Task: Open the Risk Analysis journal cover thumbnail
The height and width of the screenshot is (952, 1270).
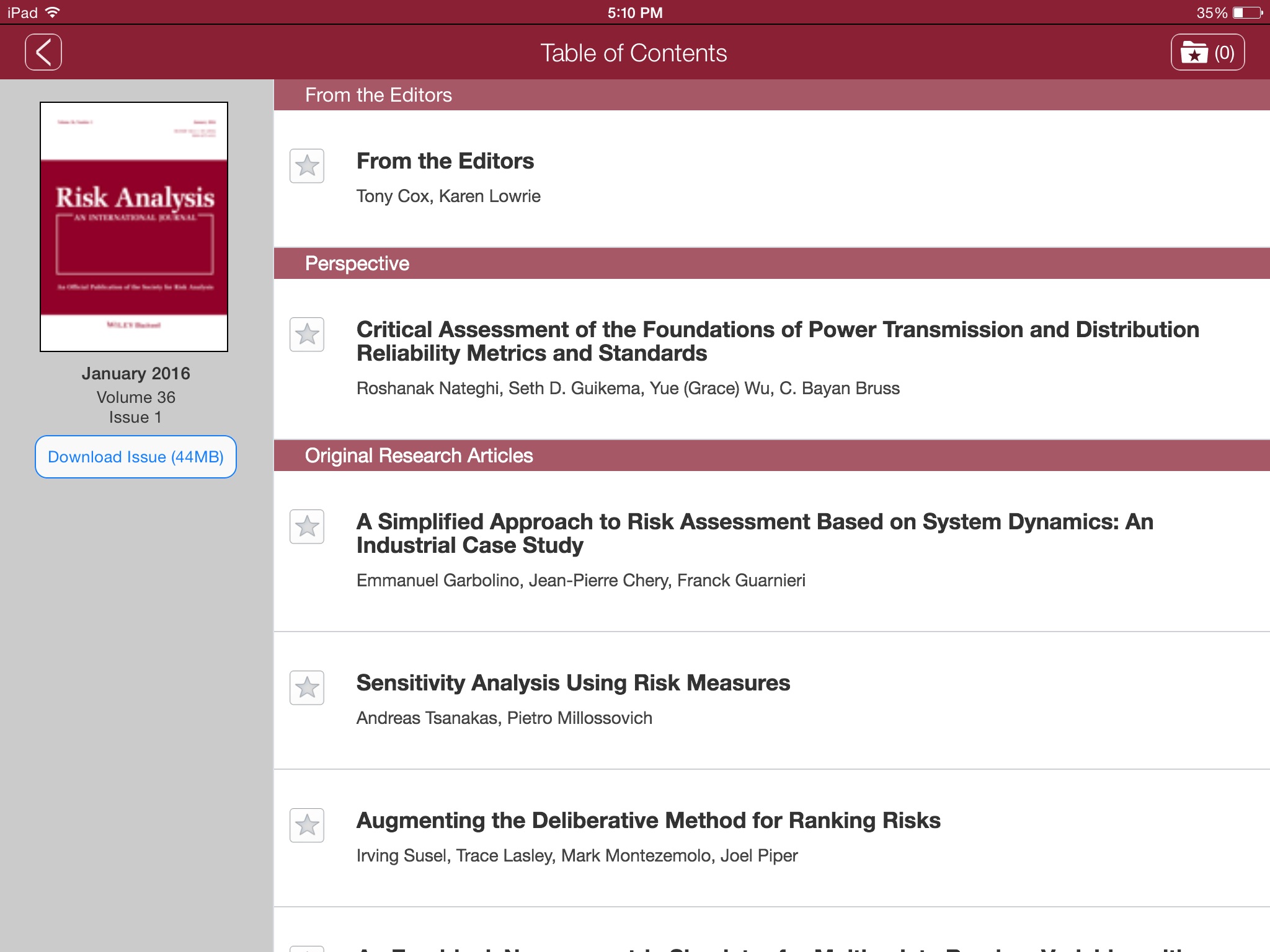Action: (134, 227)
